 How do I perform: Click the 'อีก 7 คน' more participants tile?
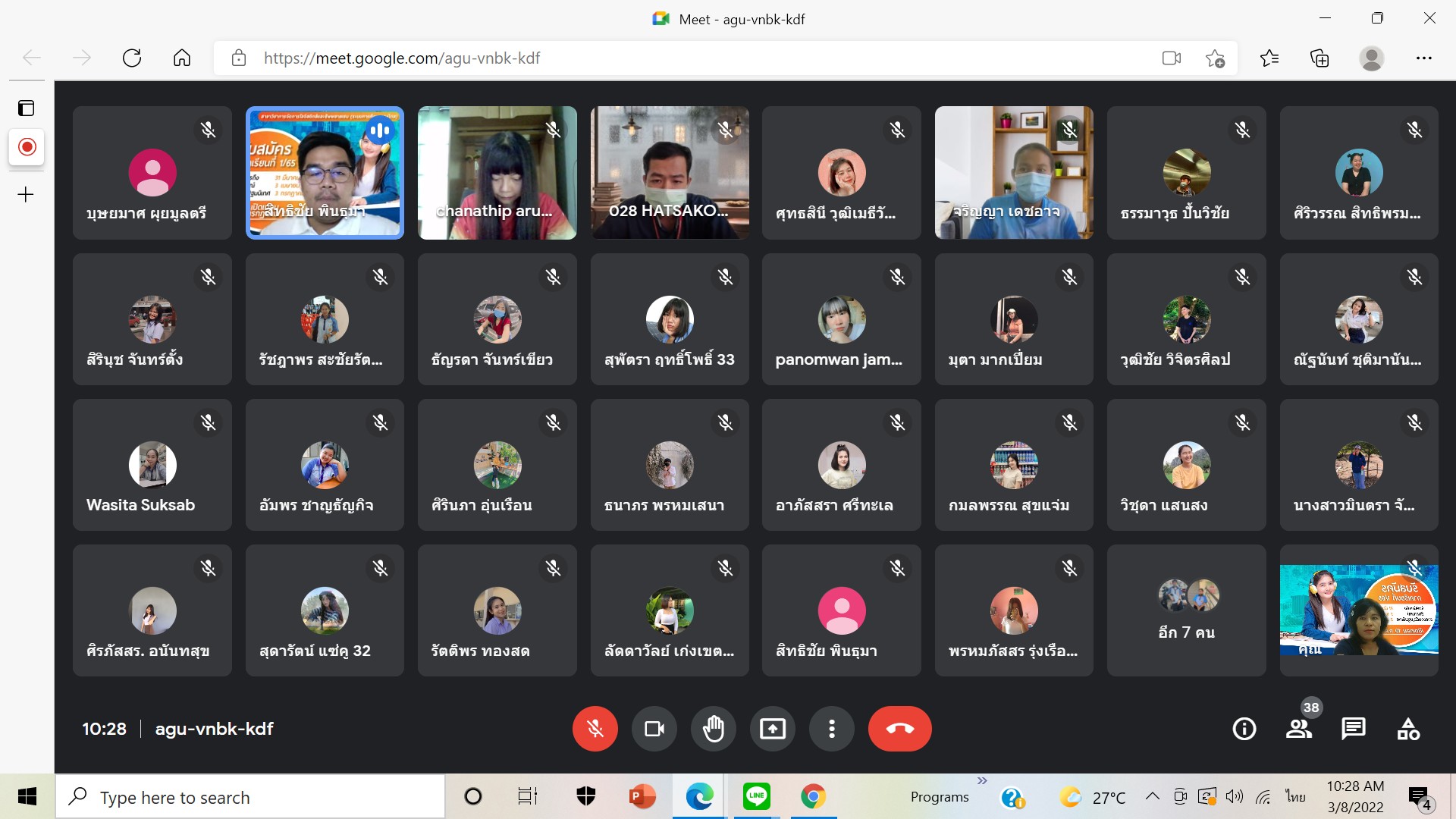coord(1186,610)
